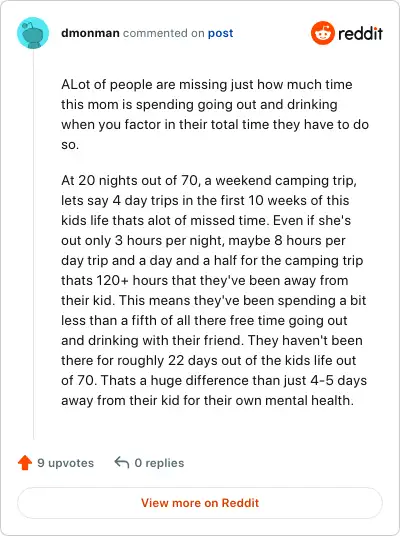Viewport: 400px width, 536px height.
Task: Open "View more on Reddit" button
Action: pos(200,503)
